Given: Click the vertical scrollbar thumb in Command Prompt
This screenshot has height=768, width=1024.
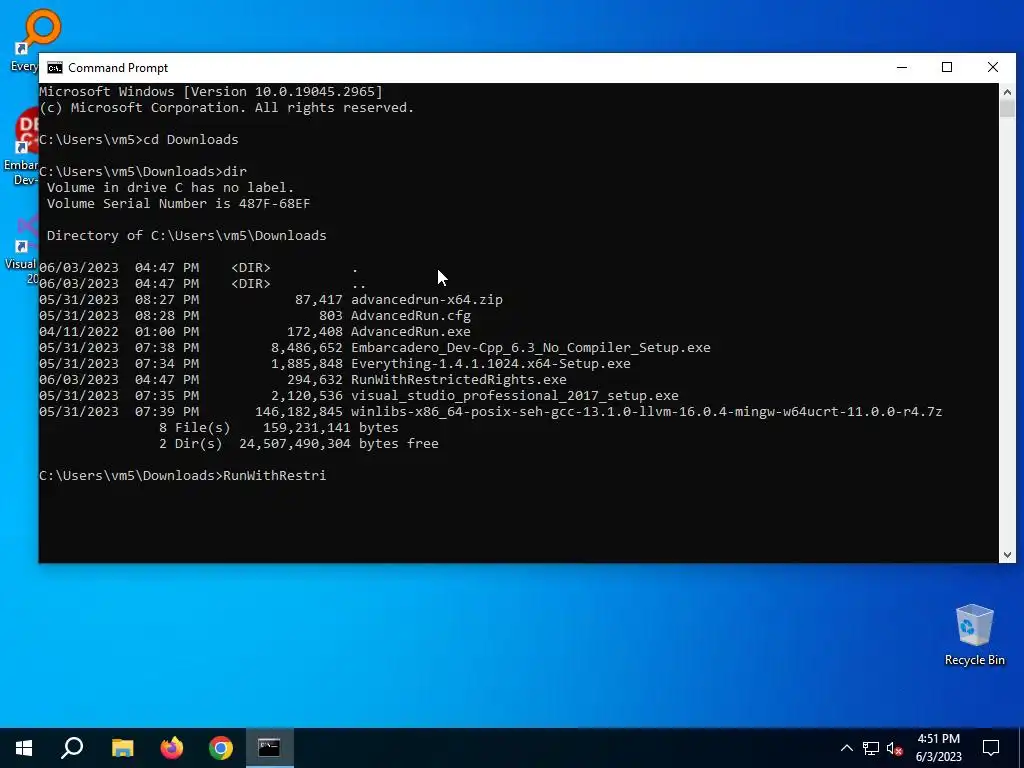Looking at the screenshot, I should pos(1007,108).
